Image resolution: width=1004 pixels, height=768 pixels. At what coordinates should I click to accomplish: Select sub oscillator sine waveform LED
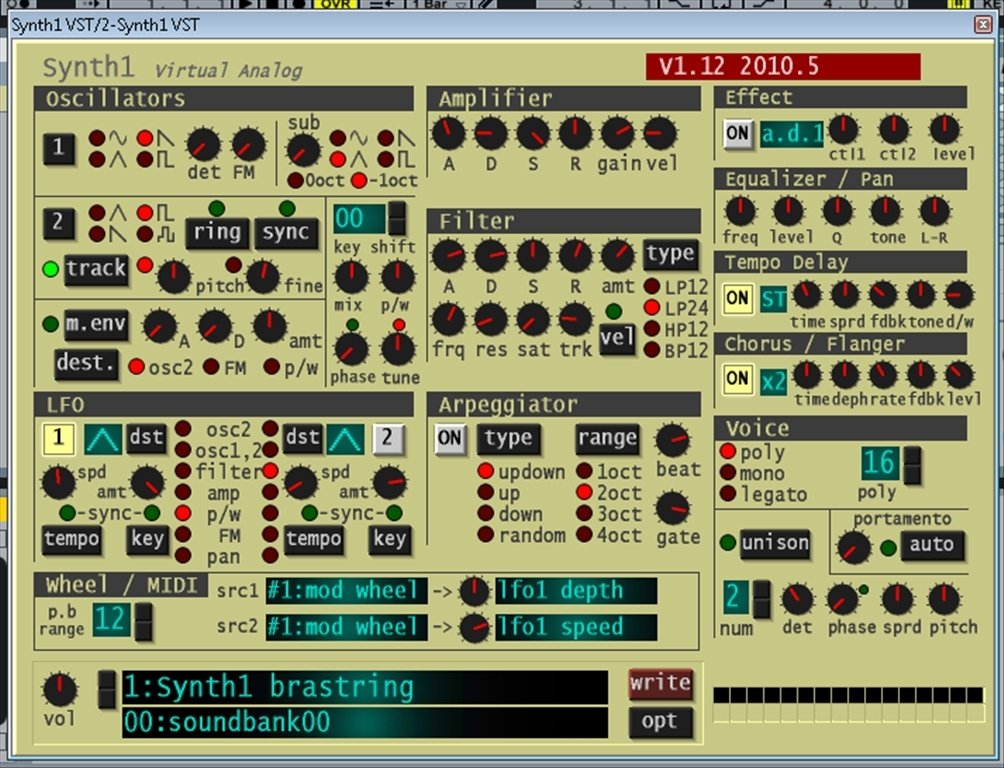pos(337,138)
